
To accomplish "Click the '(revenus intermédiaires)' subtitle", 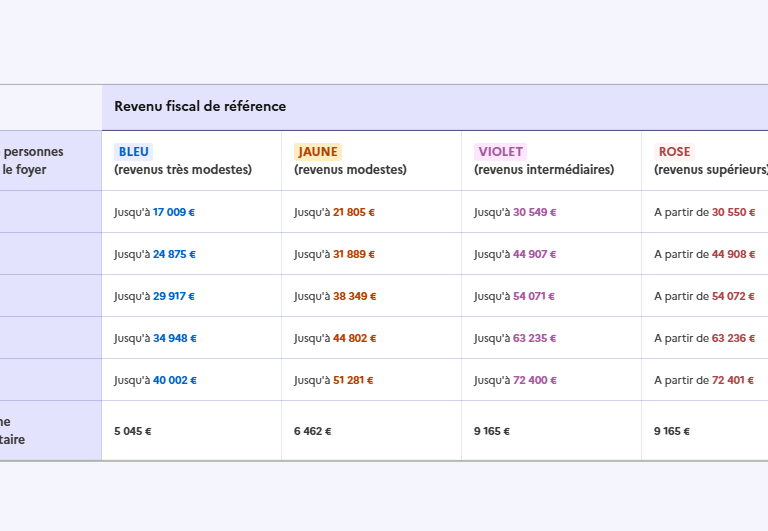I will [x=544, y=170].
